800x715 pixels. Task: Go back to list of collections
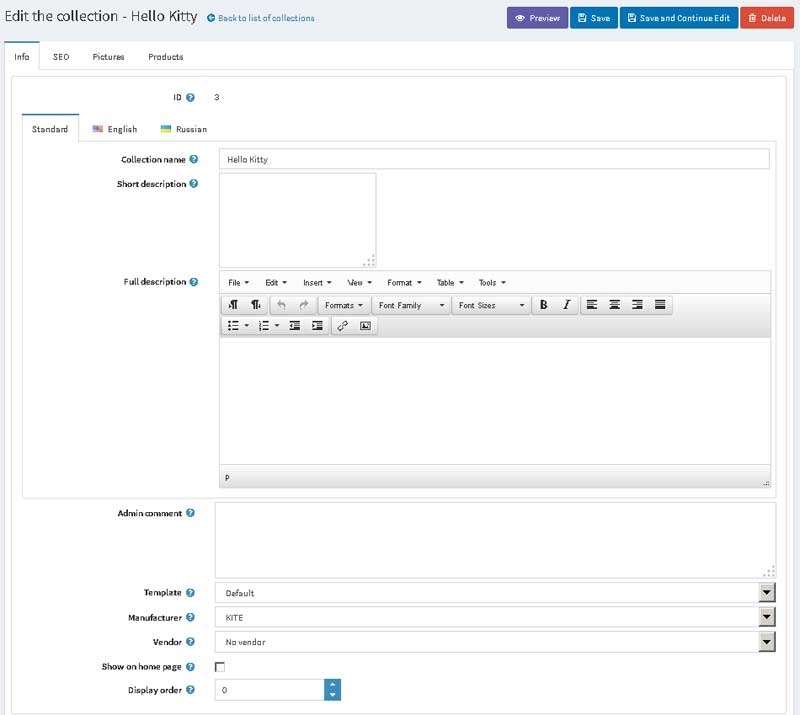(x=261, y=18)
